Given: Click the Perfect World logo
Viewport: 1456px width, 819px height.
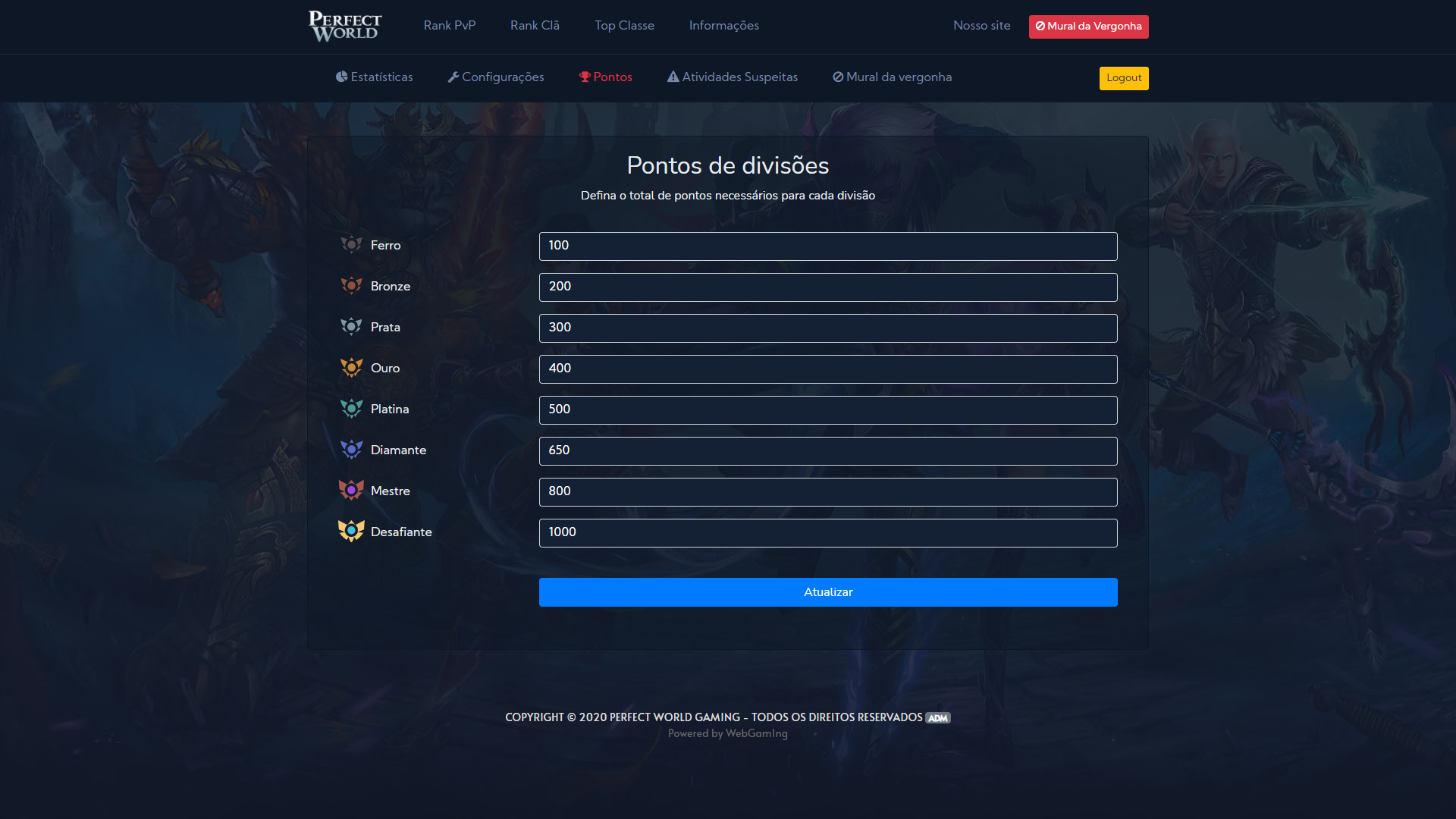Looking at the screenshot, I should coord(345,27).
